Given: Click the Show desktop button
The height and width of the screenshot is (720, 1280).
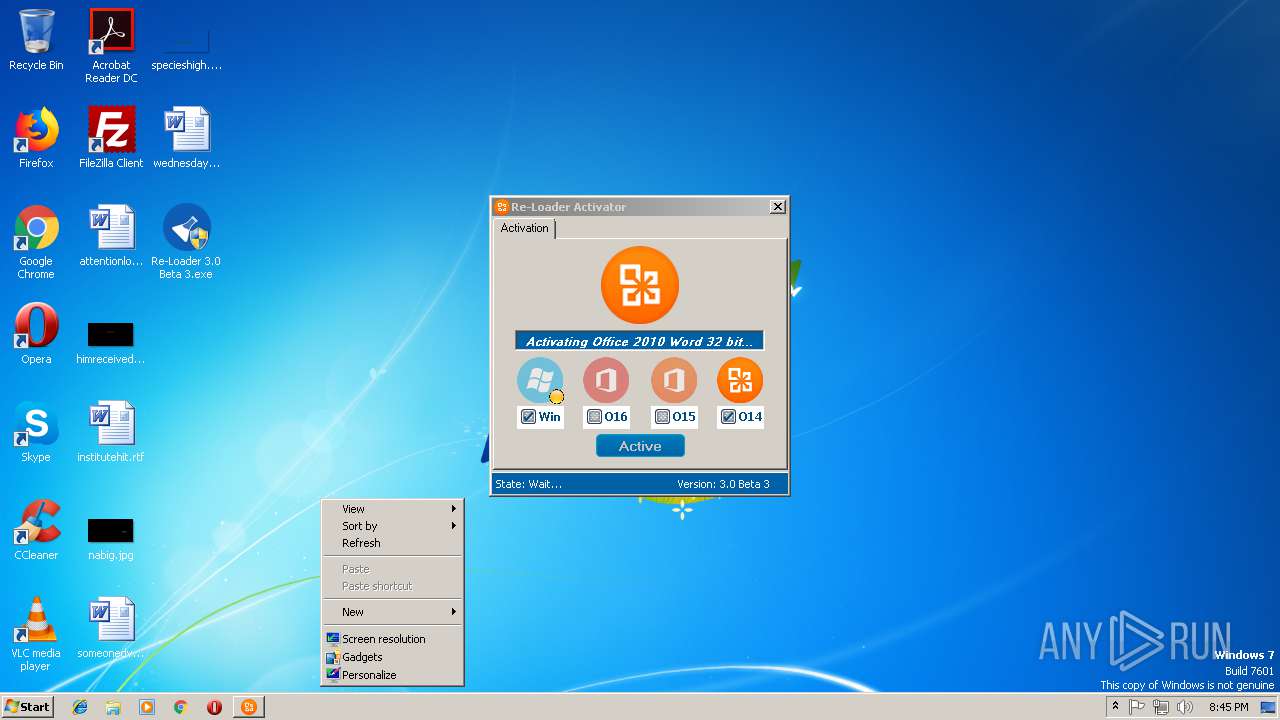Looking at the screenshot, I should pos(1268,707).
